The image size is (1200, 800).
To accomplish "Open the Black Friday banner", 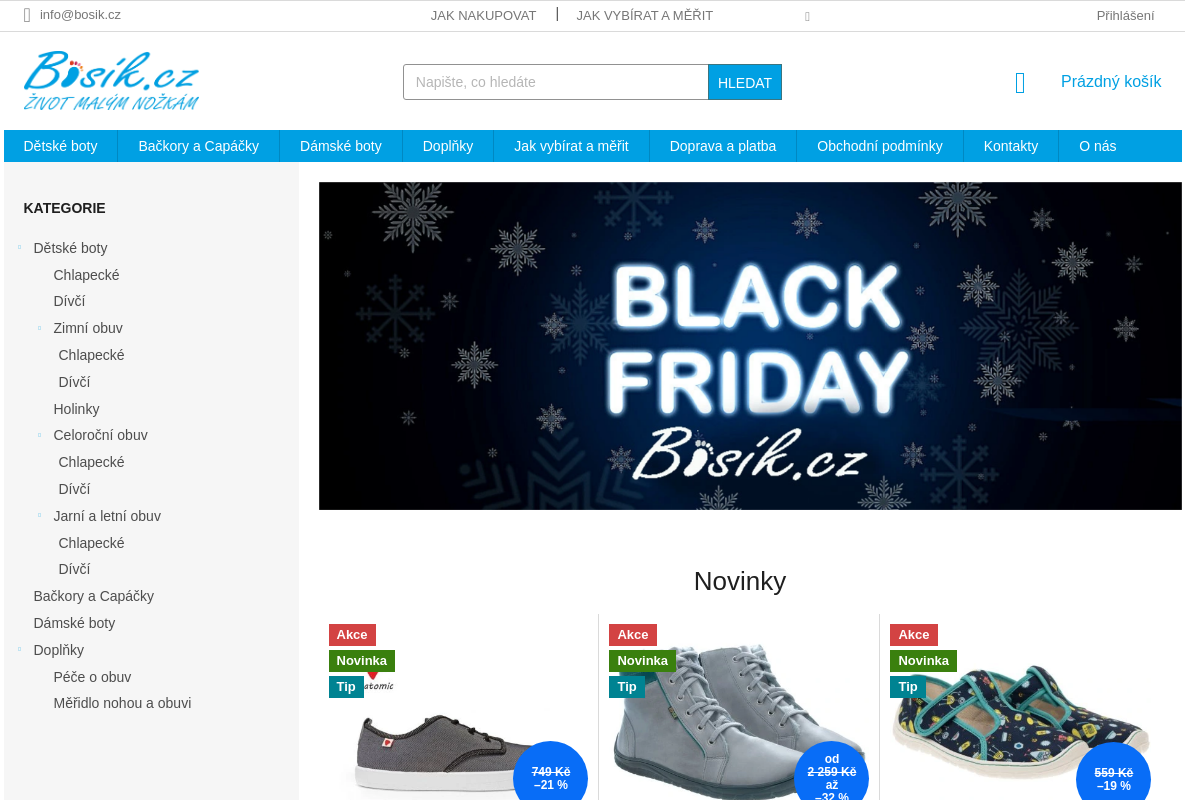I will pos(750,346).
